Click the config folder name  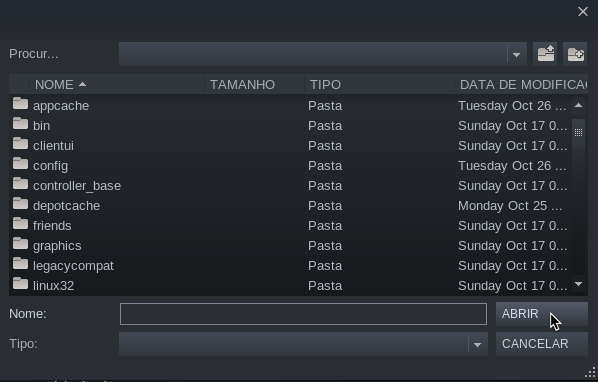pyautogui.click(x=50, y=166)
